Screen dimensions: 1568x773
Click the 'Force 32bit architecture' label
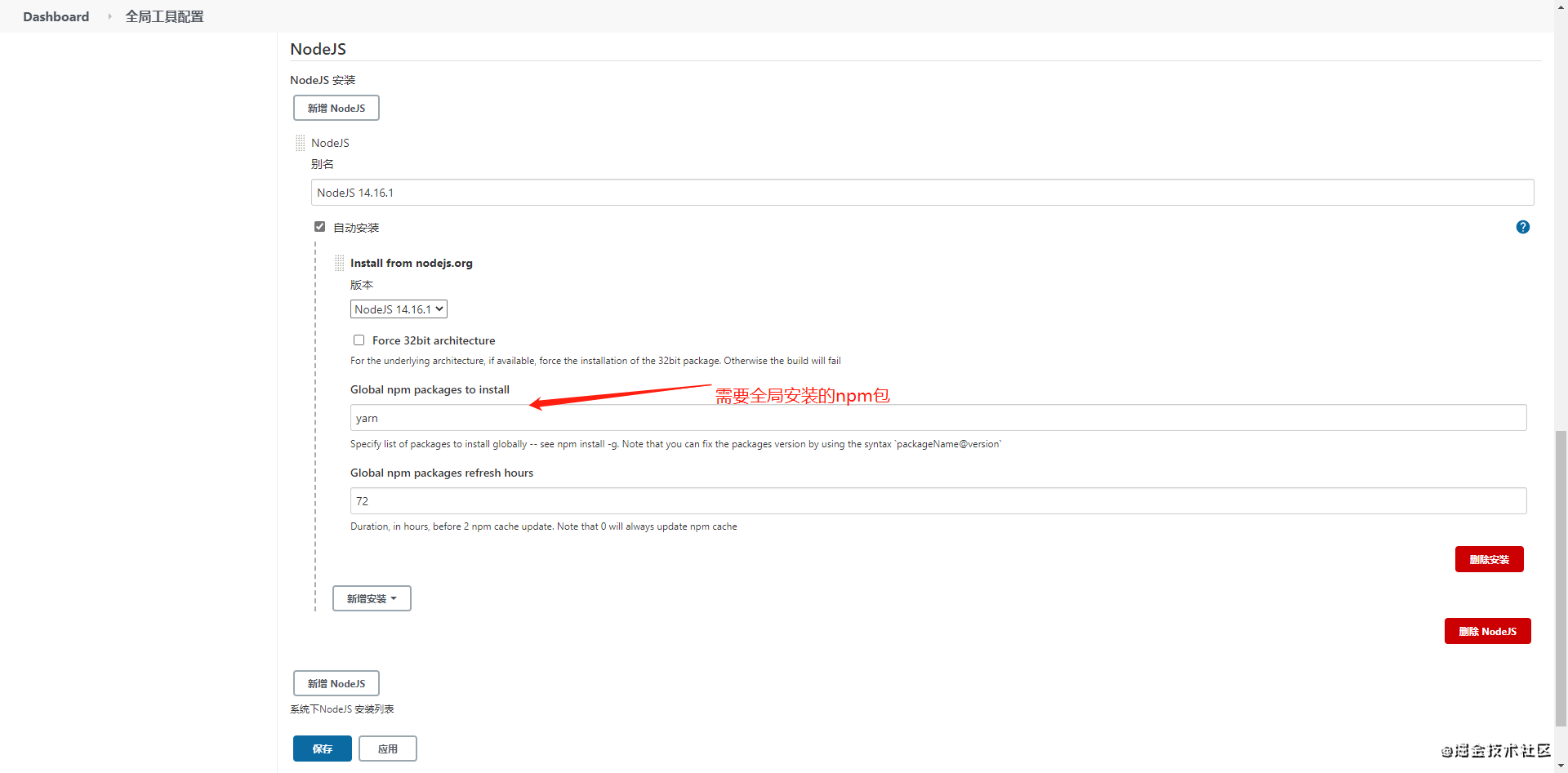tap(434, 340)
